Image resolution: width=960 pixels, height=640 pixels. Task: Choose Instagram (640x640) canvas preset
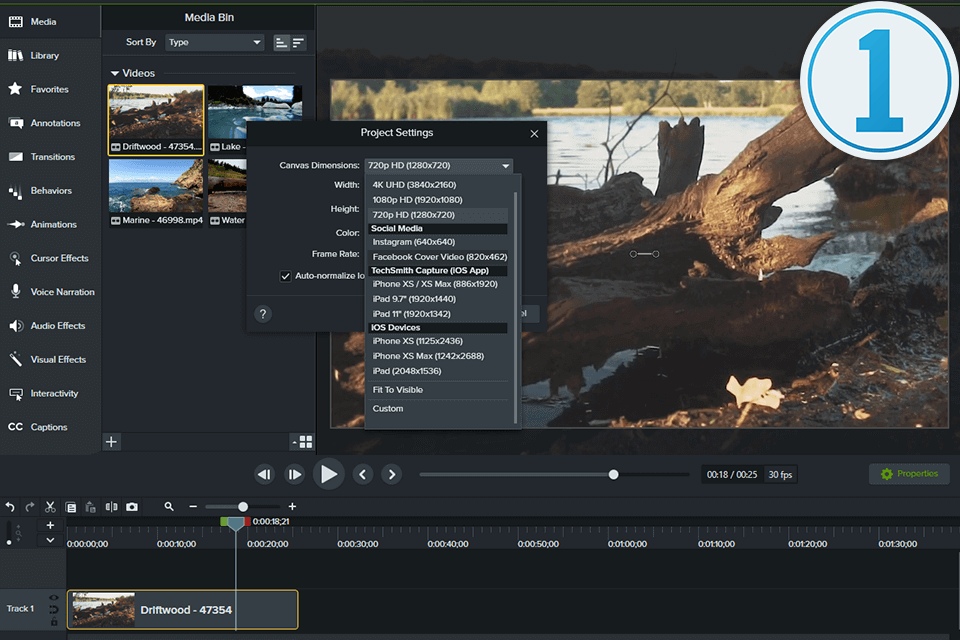[414, 242]
